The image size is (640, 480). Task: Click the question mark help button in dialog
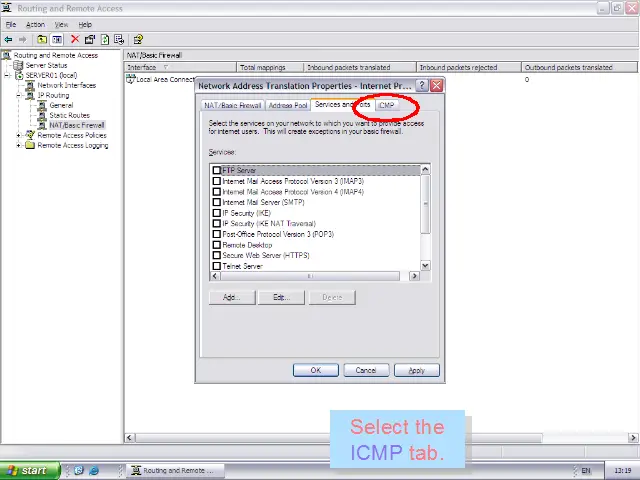pyautogui.click(x=422, y=86)
